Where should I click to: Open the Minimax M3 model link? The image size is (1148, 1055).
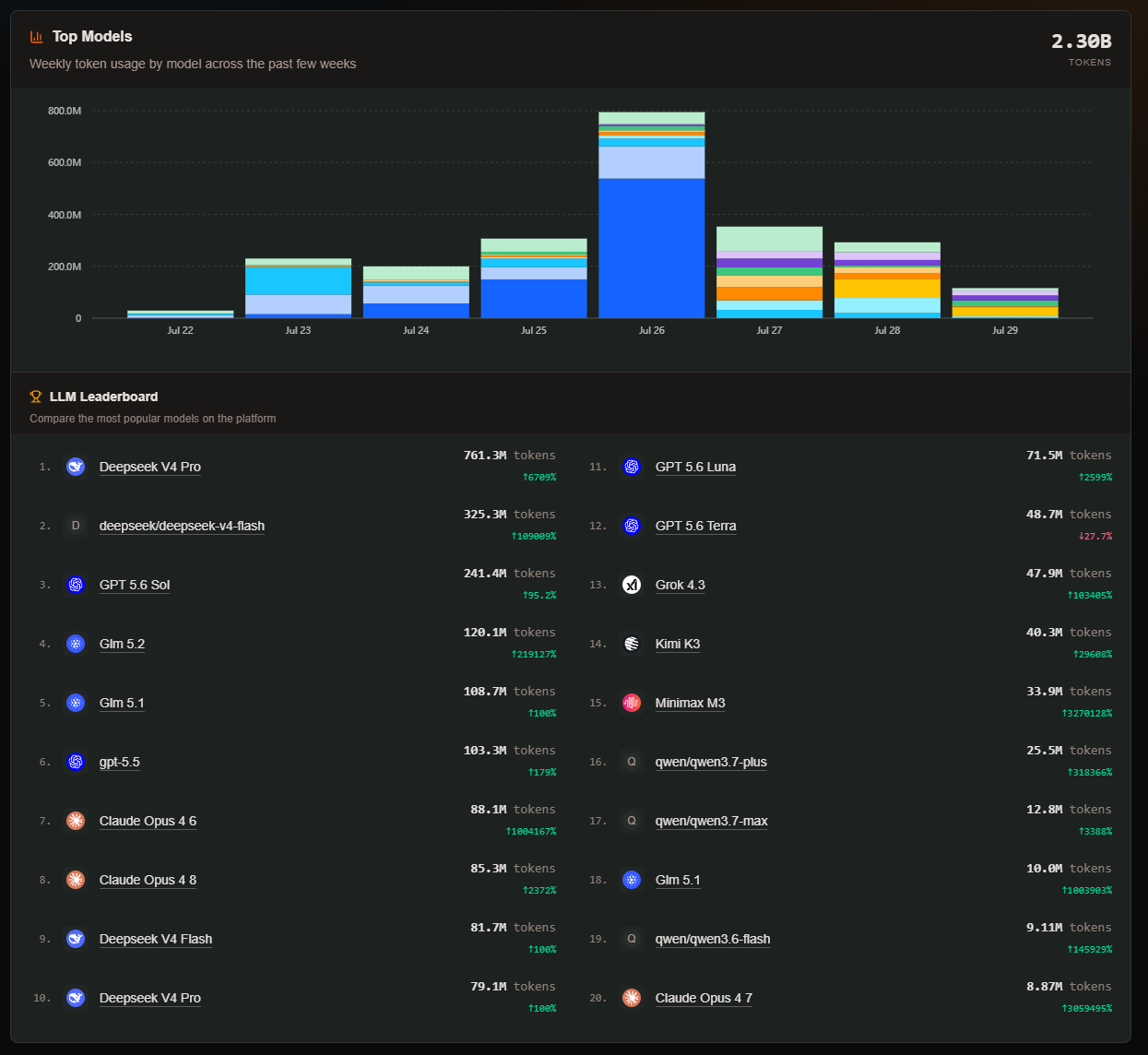click(691, 703)
